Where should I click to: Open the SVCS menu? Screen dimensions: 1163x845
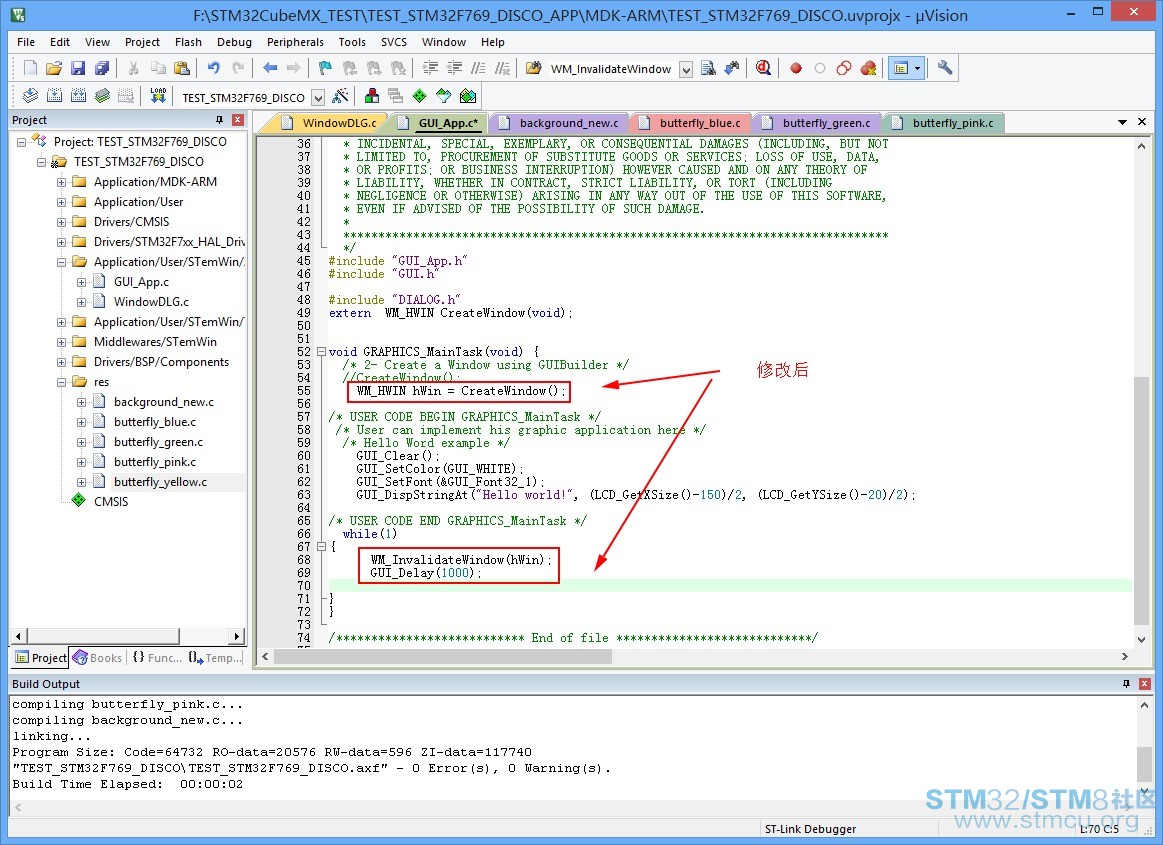pos(394,42)
